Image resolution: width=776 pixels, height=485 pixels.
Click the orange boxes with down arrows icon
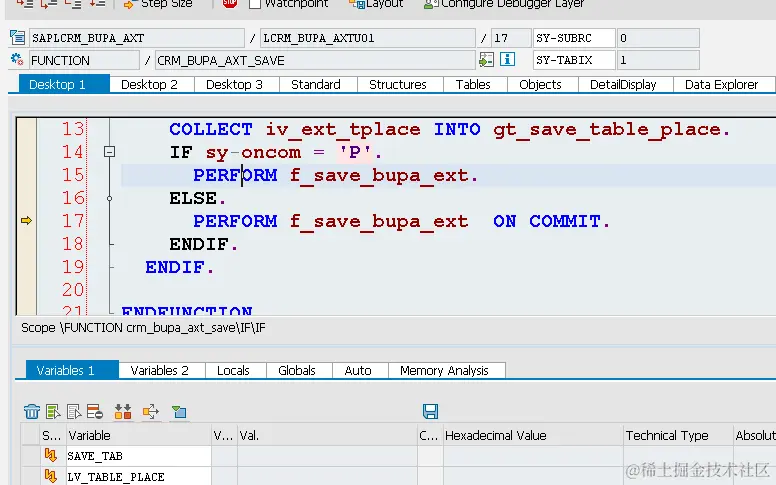pos(123,411)
